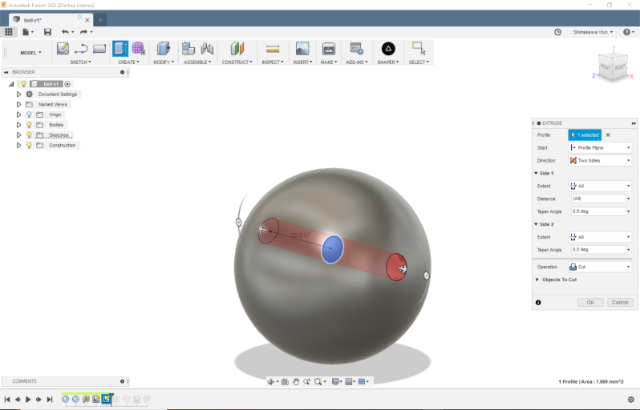Open the Help question mark menu

[x=628, y=32]
